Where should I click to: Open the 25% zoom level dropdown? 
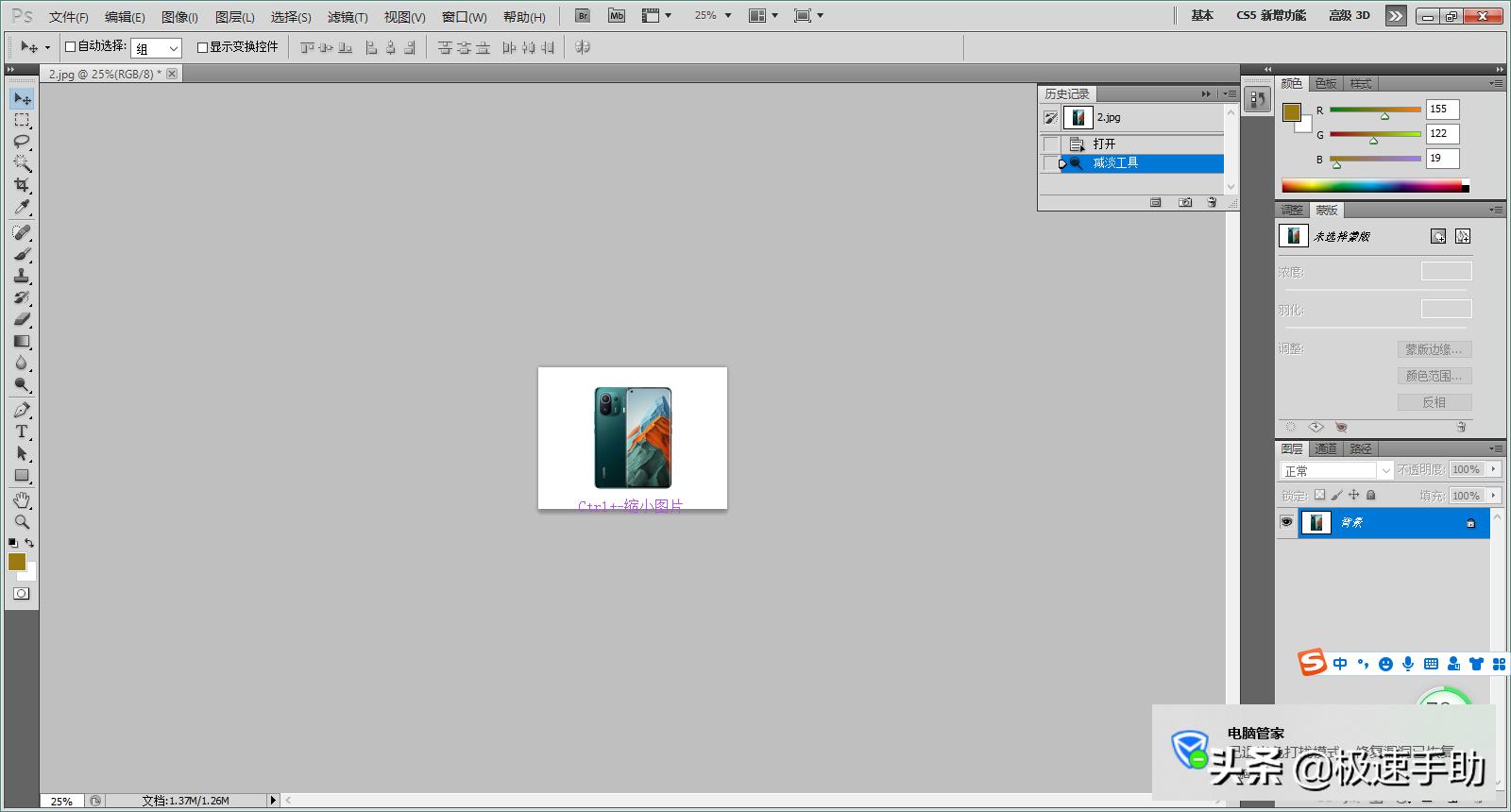(x=714, y=16)
